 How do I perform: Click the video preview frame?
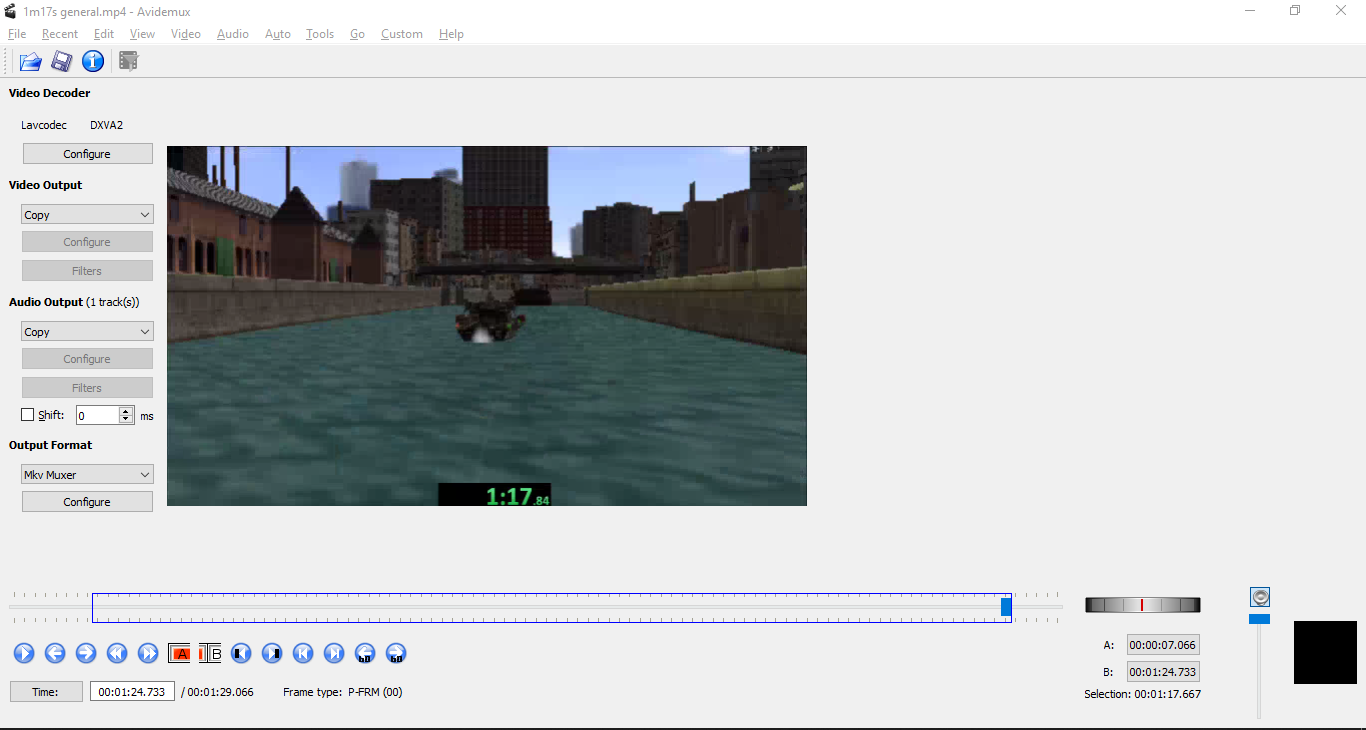[x=487, y=326]
